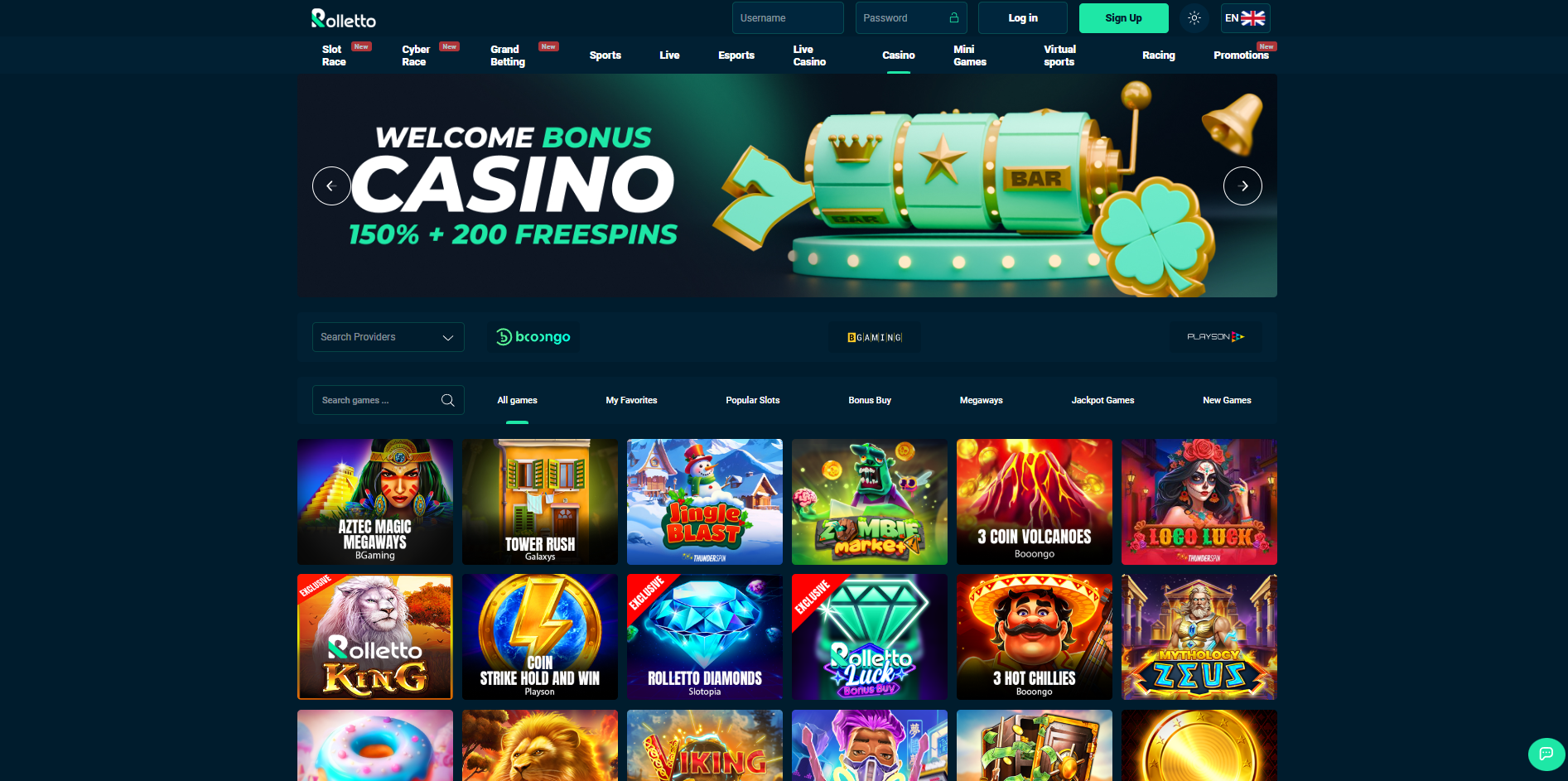
Task: Switch to the Popular Slots tab
Action: point(752,400)
